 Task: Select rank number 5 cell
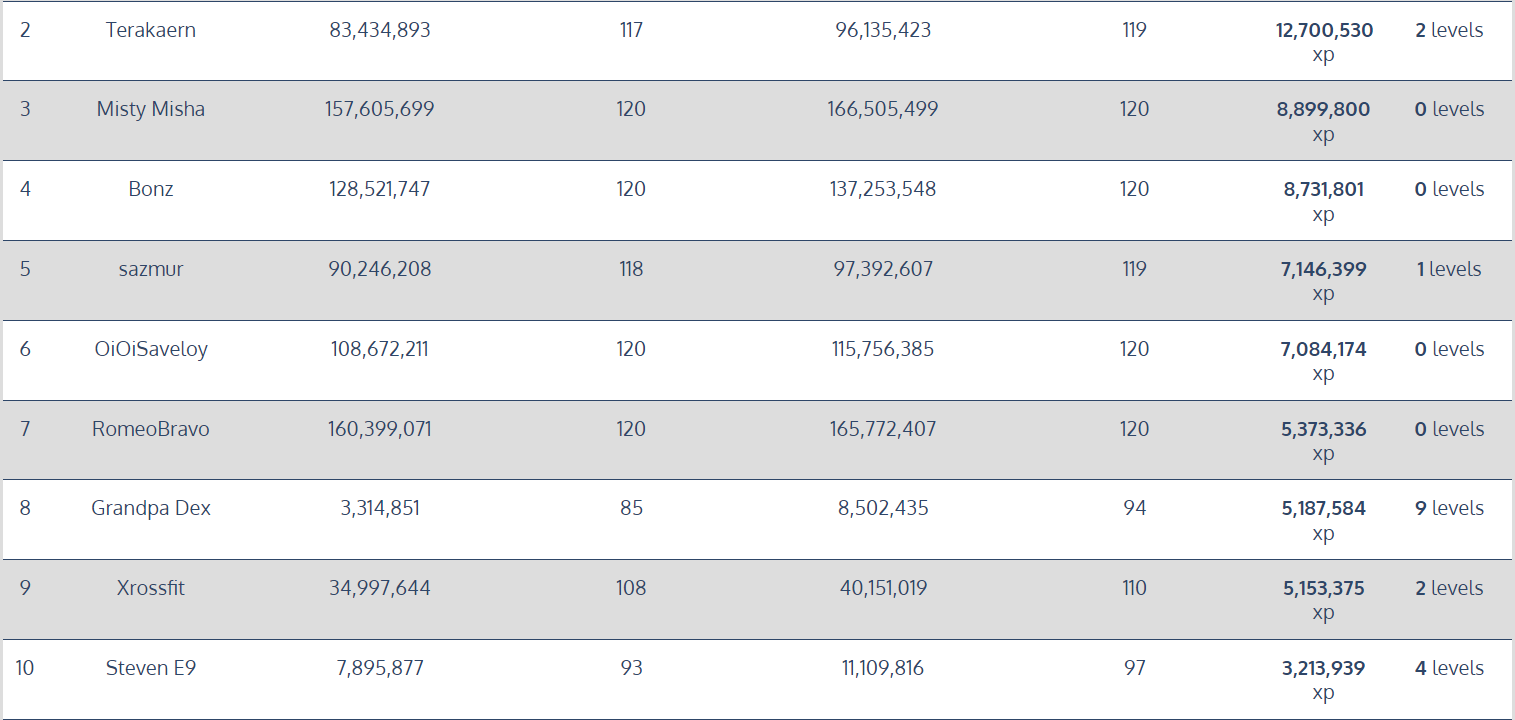point(25,269)
